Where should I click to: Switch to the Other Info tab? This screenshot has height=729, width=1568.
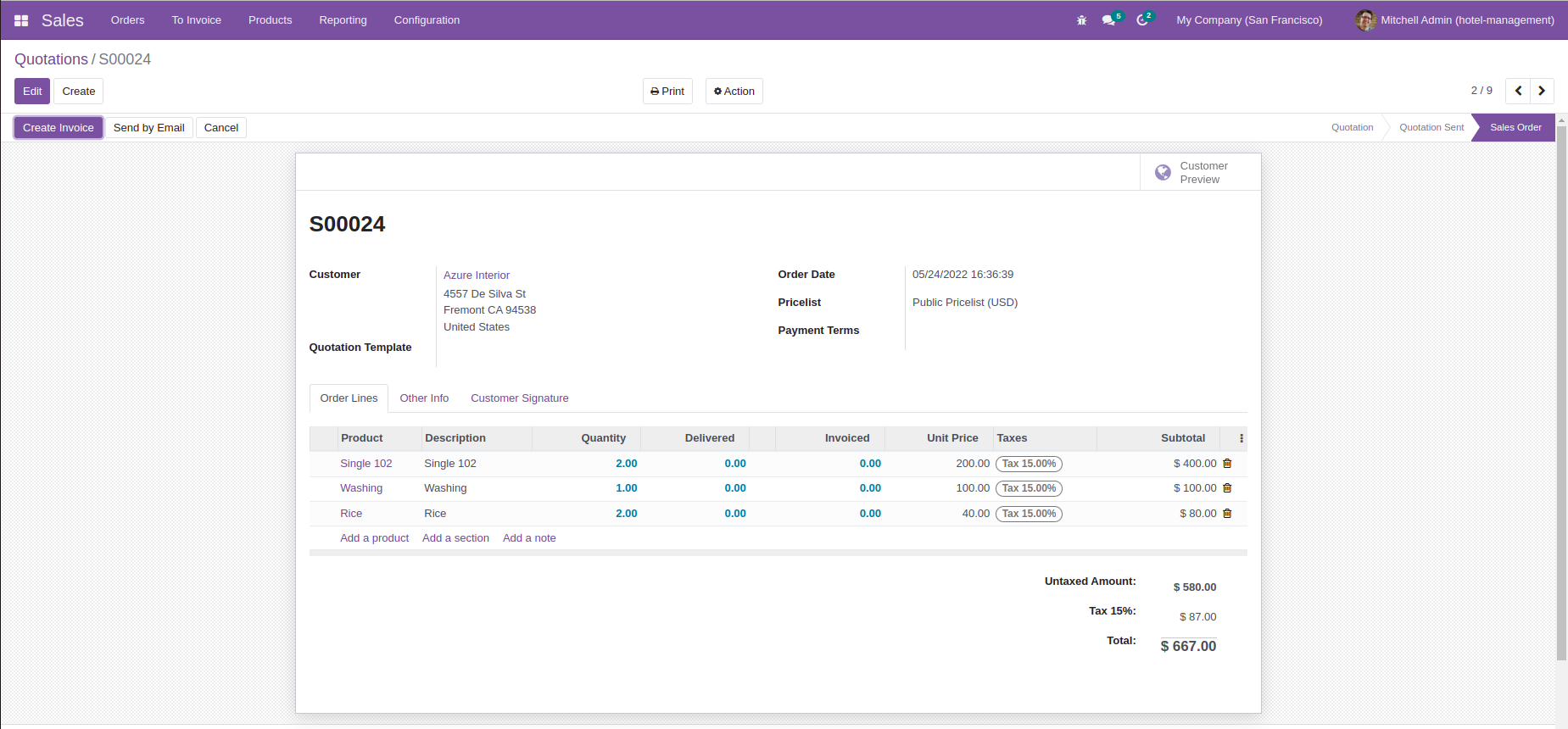coord(424,398)
